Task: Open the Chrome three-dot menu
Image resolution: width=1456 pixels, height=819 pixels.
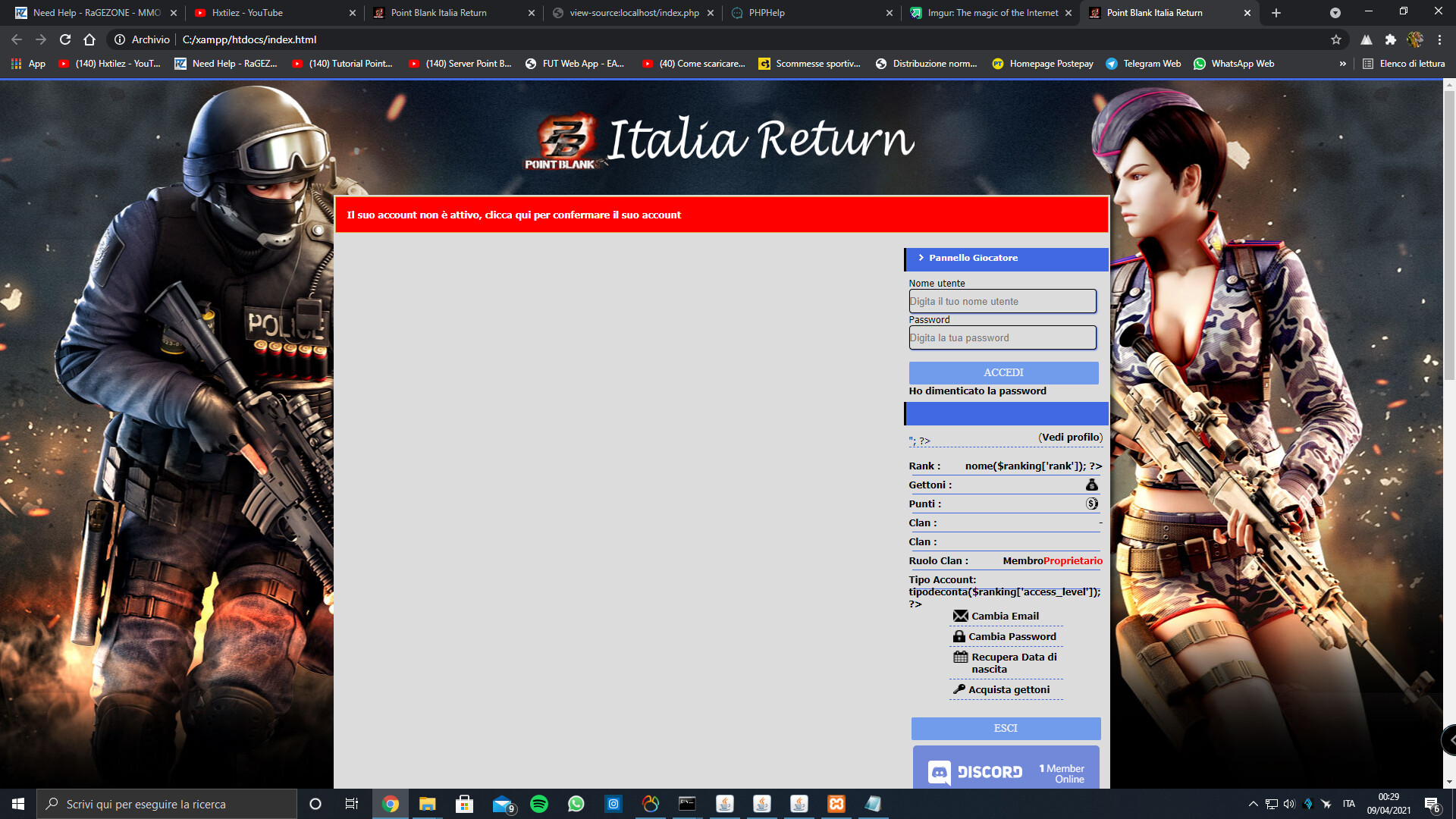Action: [x=1439, y=39]
